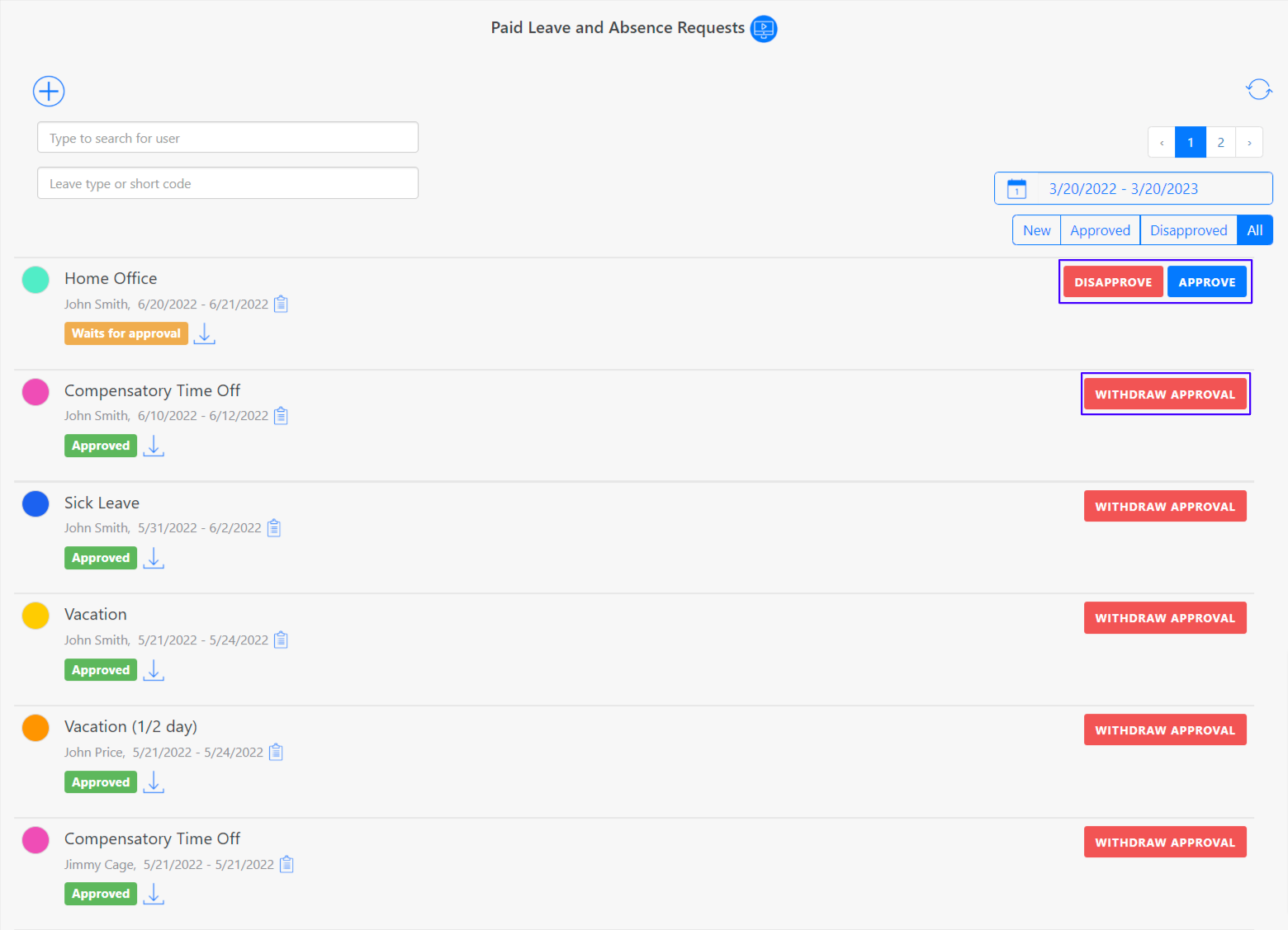1288x930 pixels.
Task: Select the All requests filter
Action: (x=1254, y=230)
